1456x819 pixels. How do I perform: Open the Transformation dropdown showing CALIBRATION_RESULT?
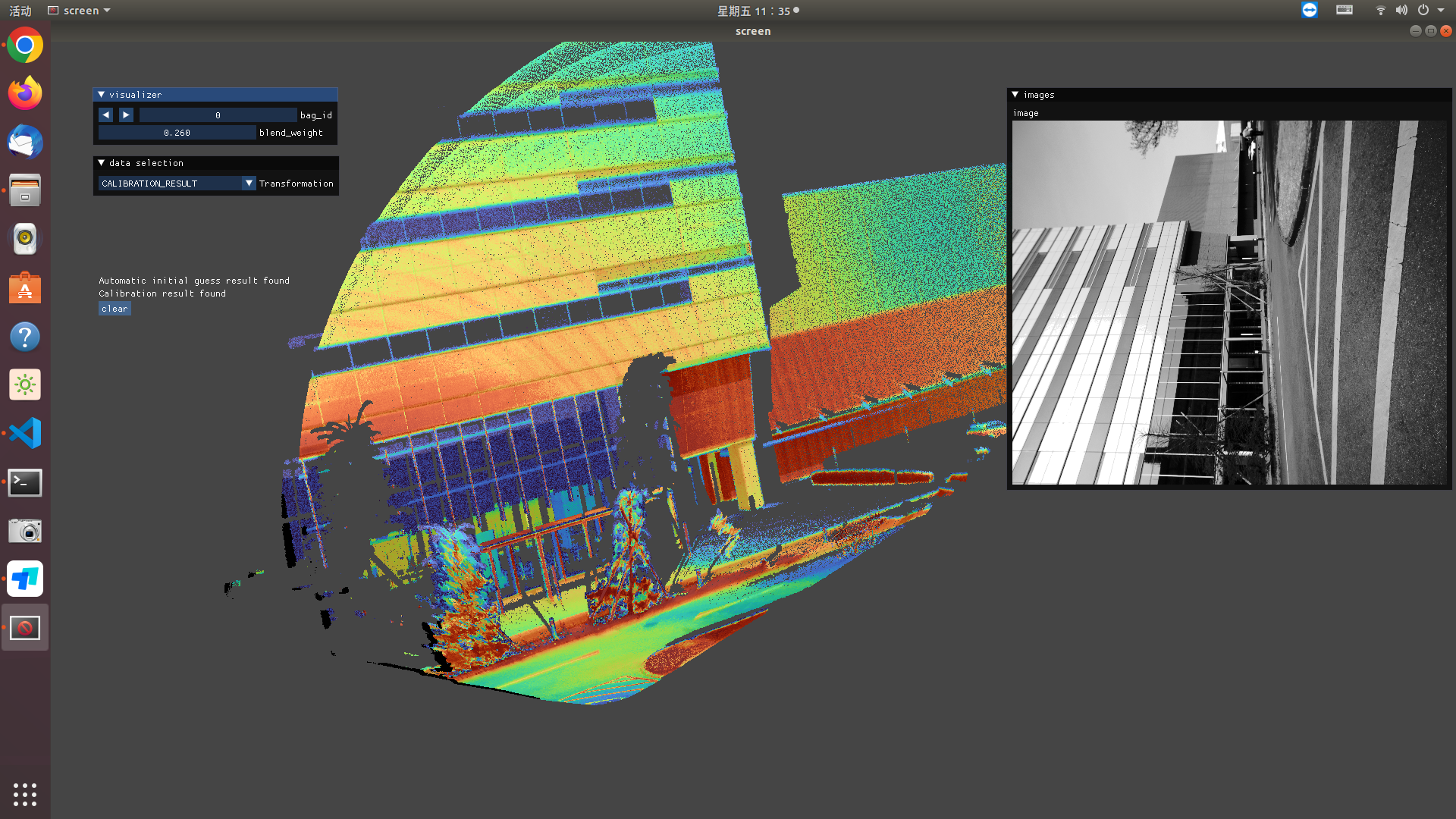tap(249, 183)
